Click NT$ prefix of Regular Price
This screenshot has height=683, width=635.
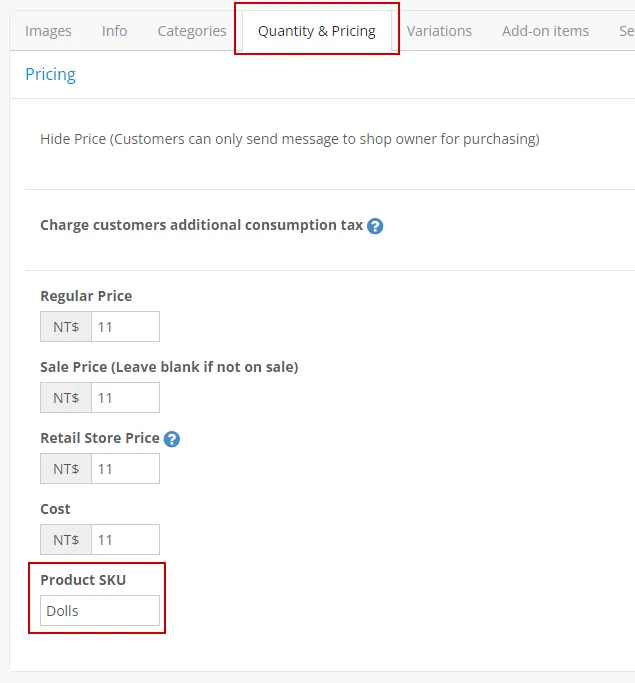pos(66,327)
